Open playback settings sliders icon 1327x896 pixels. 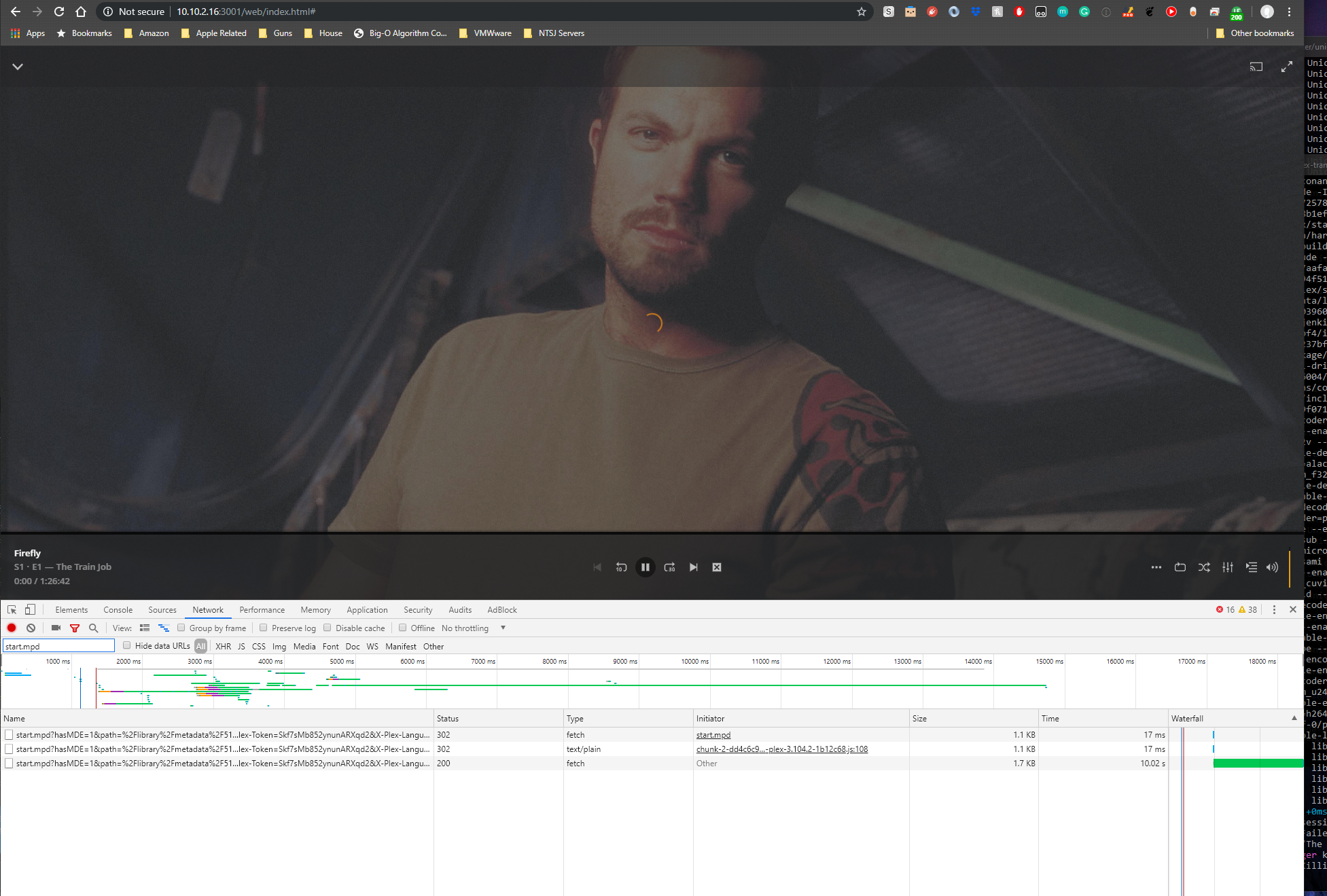pyautogui.click(x=1228, y=567)
